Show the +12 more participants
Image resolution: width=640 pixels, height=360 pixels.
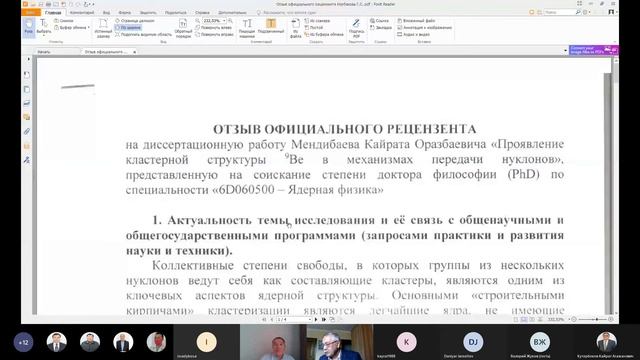[x=24, y=342]
